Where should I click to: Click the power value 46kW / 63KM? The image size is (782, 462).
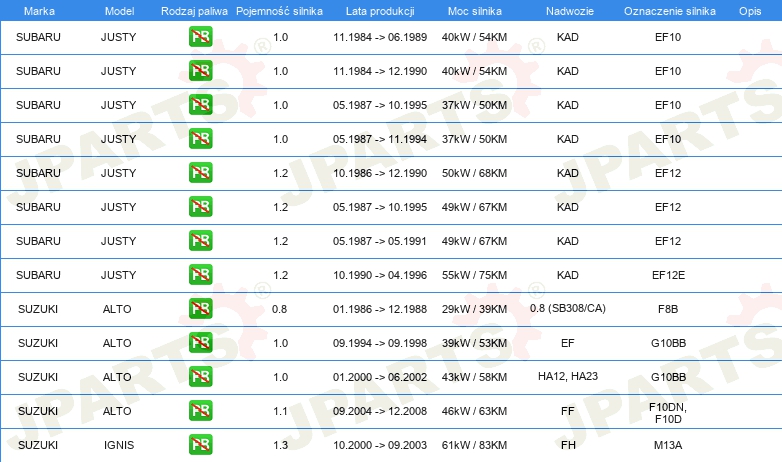tap(474, 411)
